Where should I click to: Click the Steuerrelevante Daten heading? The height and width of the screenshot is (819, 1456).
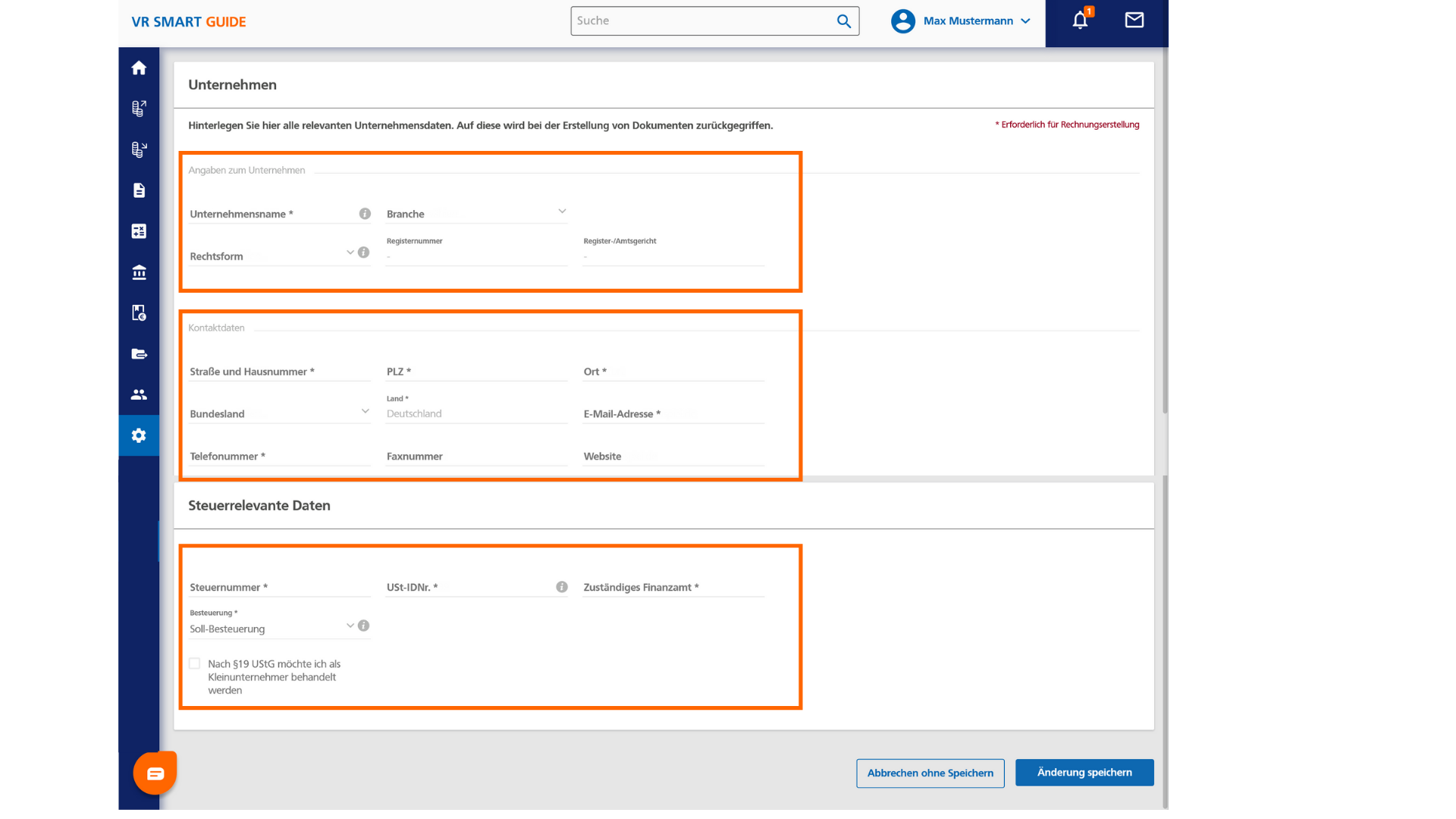click(259, 506)
